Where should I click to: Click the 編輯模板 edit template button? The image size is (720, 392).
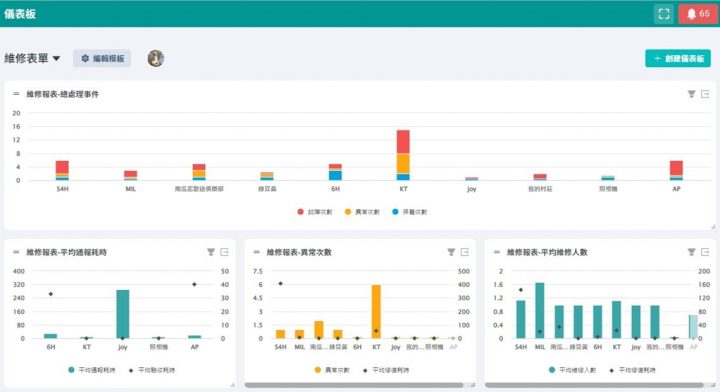pos(102,58)
